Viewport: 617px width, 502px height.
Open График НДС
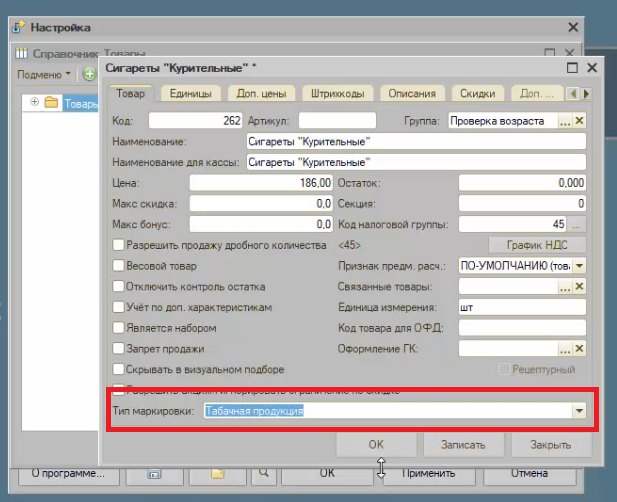coord(537,245)
